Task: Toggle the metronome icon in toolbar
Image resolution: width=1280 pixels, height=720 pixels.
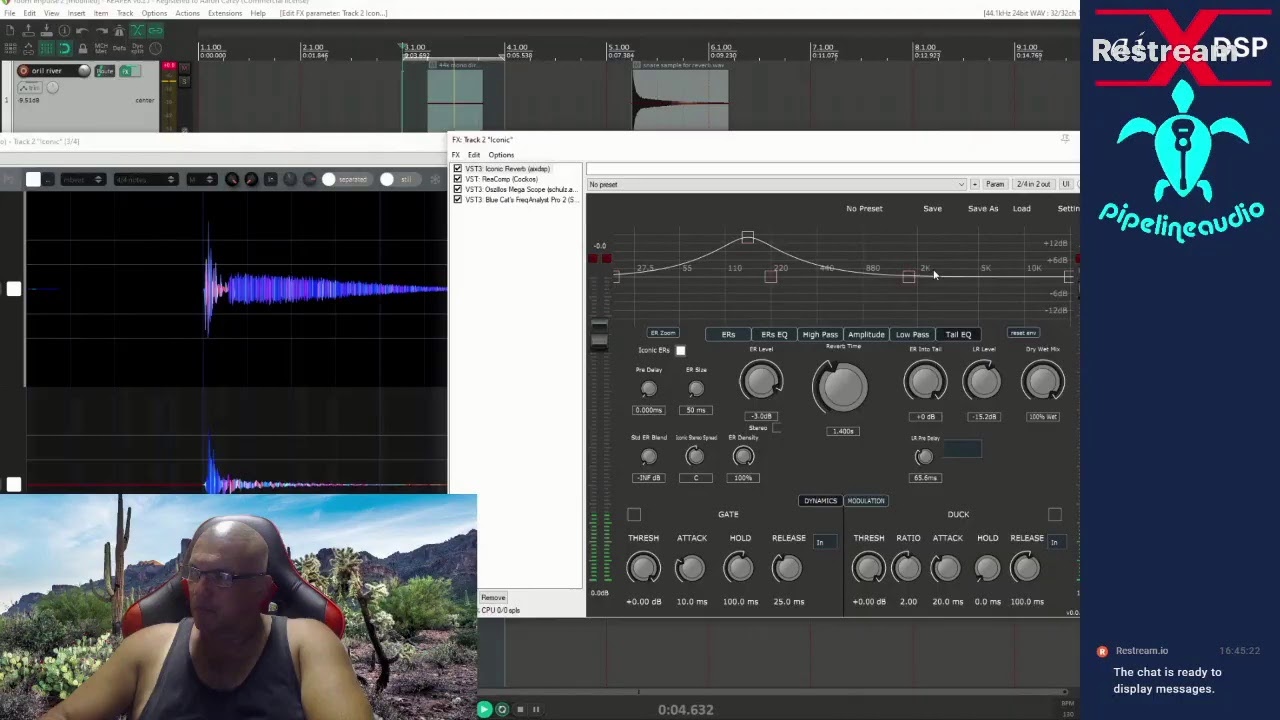Action: [x=119, y=31]
